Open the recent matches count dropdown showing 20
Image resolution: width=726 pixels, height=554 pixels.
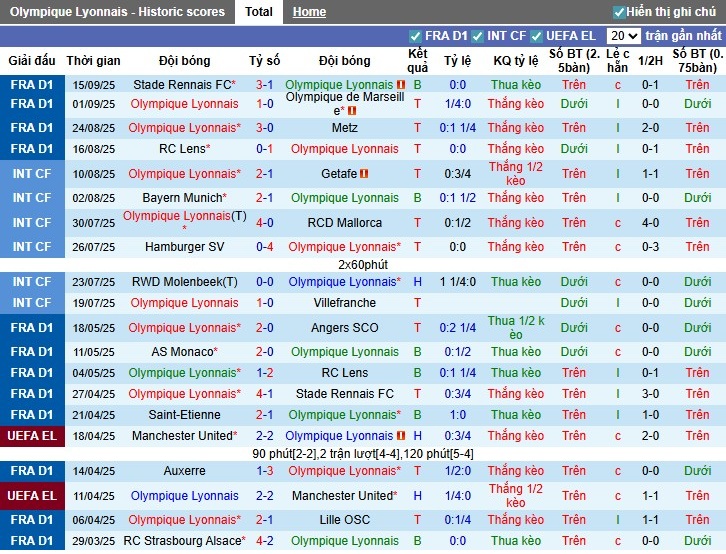(624, 35)
